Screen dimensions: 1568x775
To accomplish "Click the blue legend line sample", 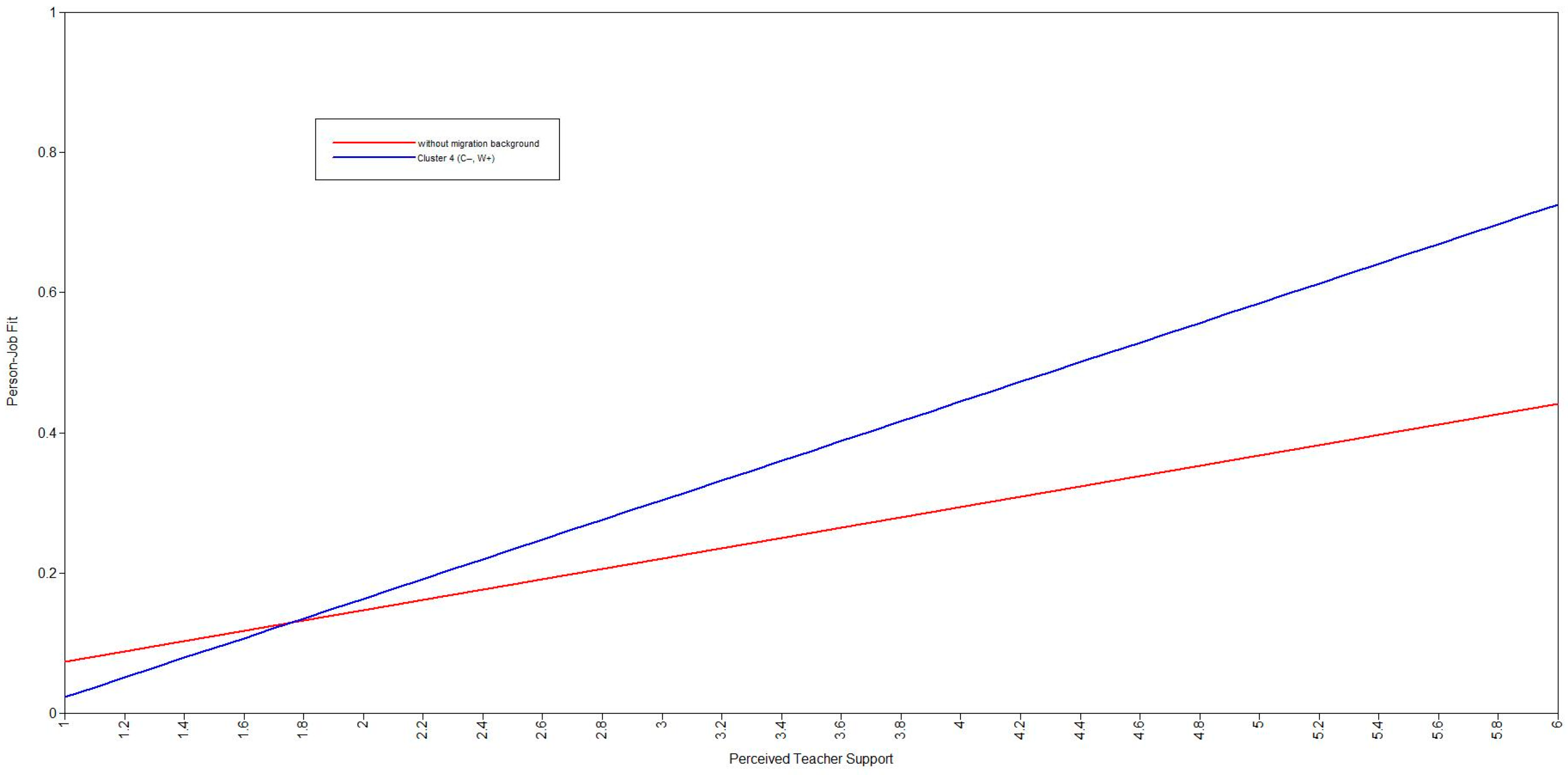I will 373,158.
